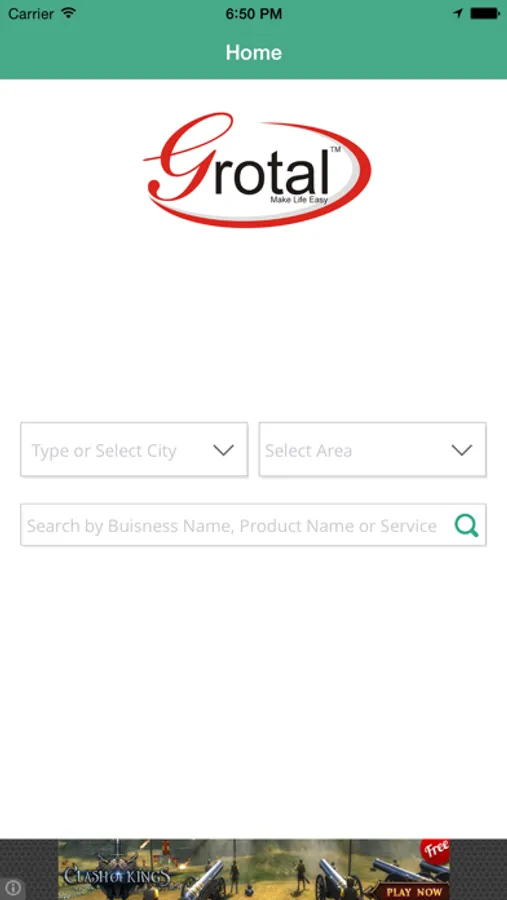This screenshot has height=900, width=507.
Task: Tap the 6:50 PM clock
Action: pyautogui.click(x=253, y=14)
